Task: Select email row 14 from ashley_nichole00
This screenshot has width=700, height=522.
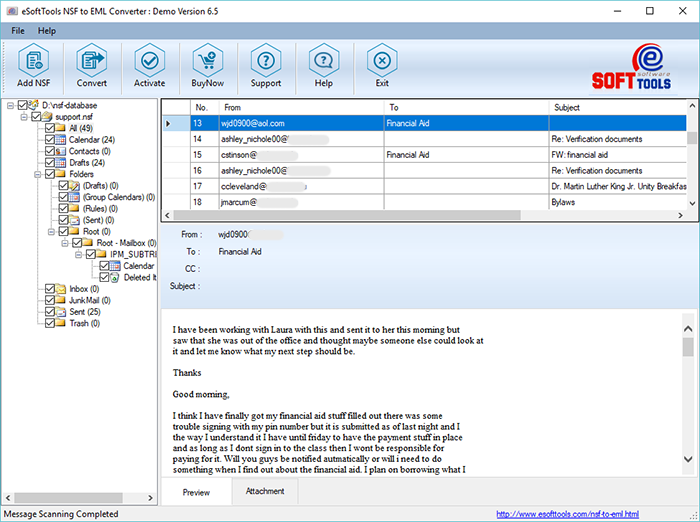Action: click(x=425, y=139)
